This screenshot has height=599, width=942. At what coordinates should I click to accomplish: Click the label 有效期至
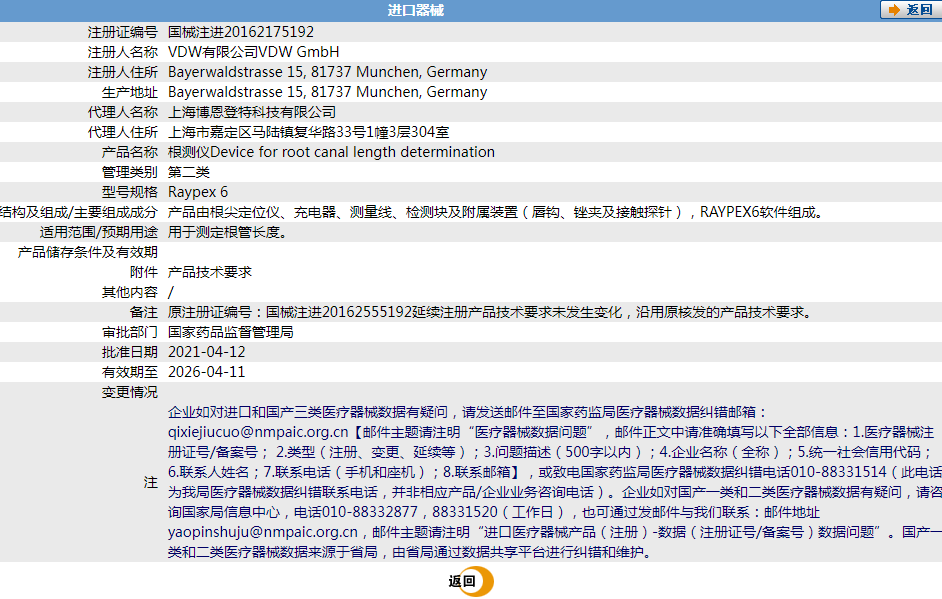click(x=130, y=372)
